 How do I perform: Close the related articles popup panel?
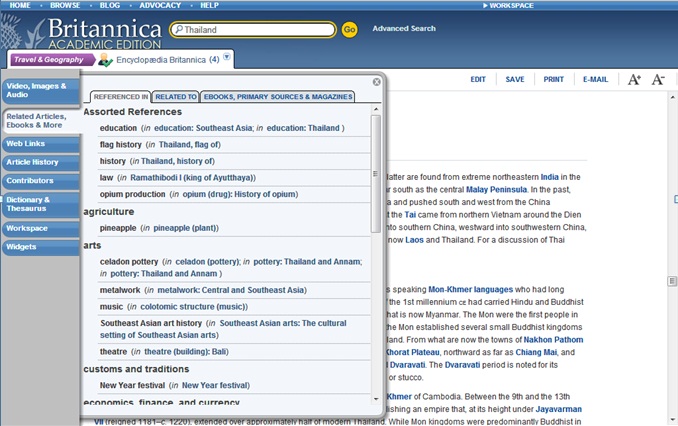(x=377, y=82)
